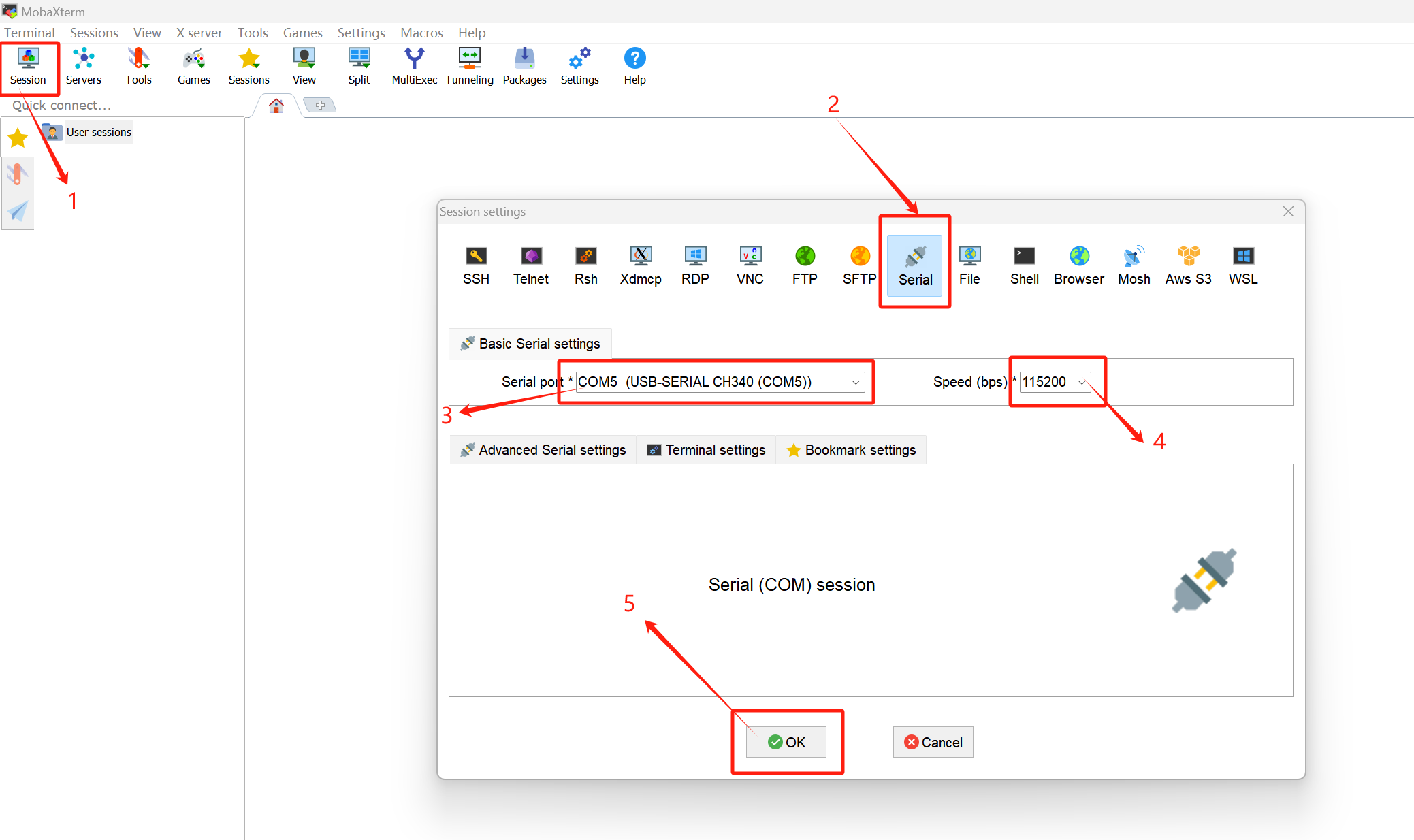
Task: Open the Tools toolbar icon
Action: pos(138,67)
